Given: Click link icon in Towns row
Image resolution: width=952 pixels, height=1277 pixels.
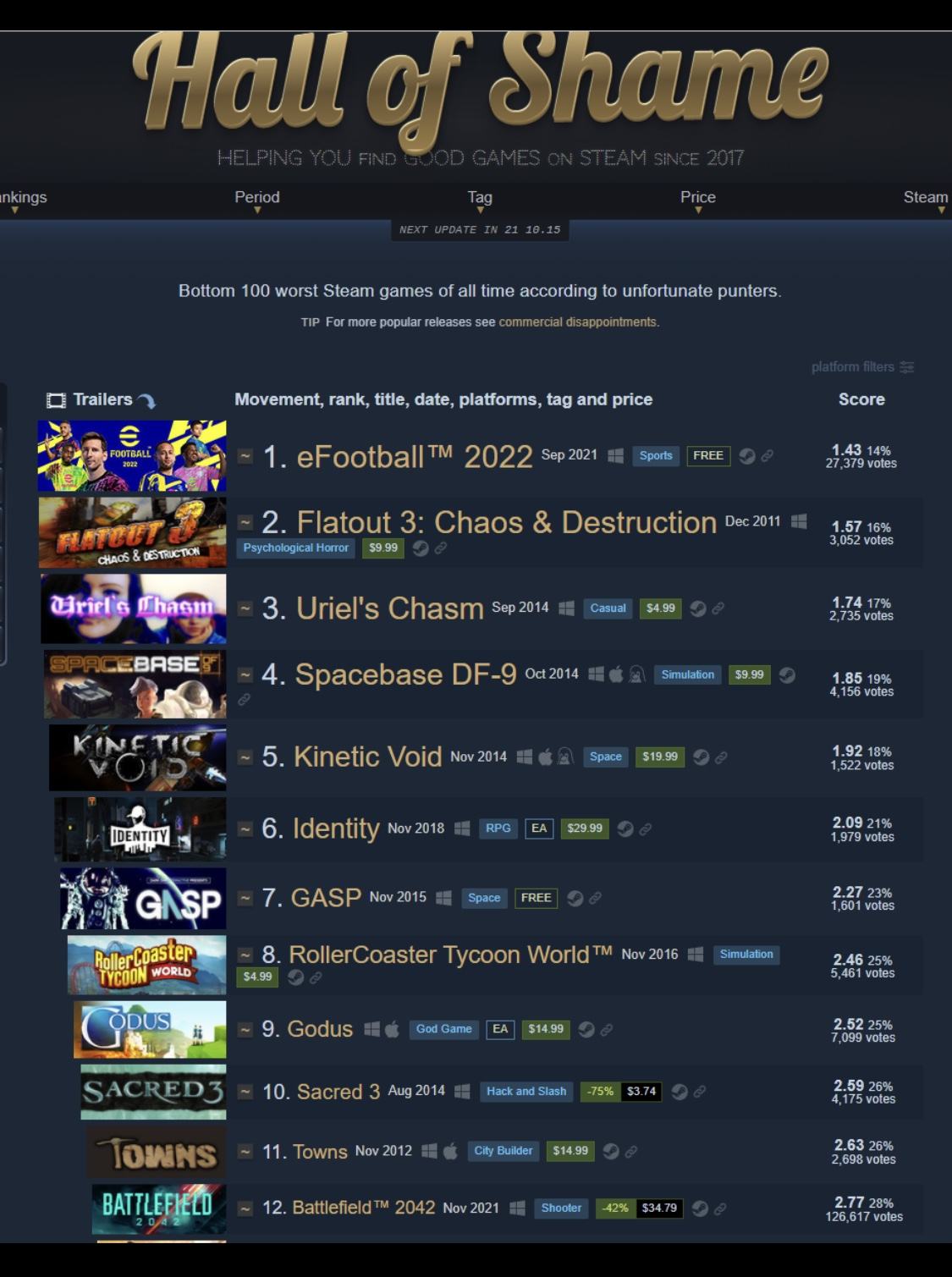Looking at the screenshot, I should click(630, 1151).
